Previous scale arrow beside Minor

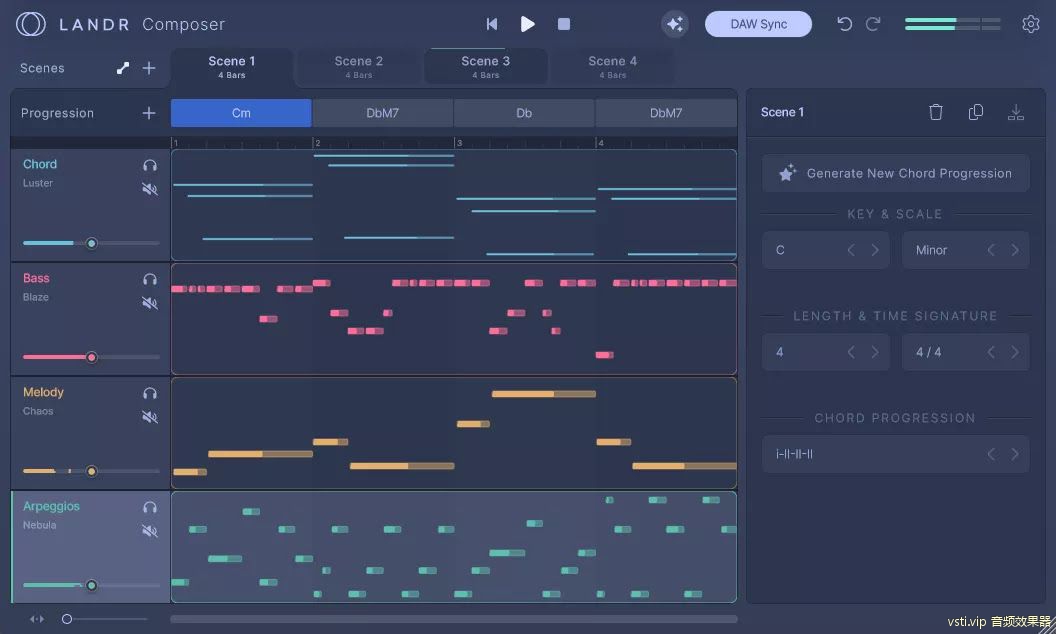coord(991,250)
